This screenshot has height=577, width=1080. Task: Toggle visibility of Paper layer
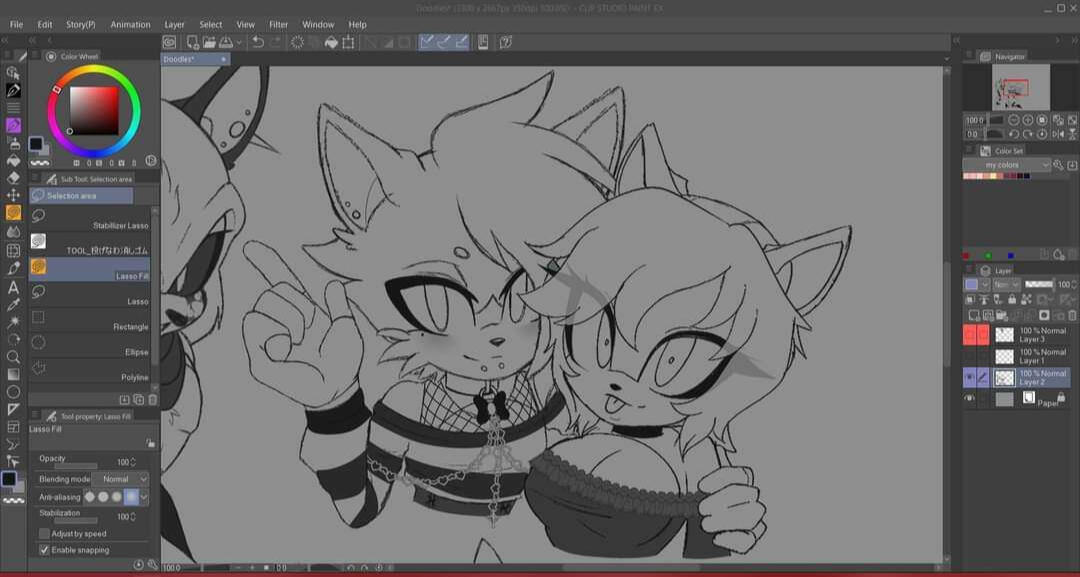pyautogui.click(x=969, y=399)
